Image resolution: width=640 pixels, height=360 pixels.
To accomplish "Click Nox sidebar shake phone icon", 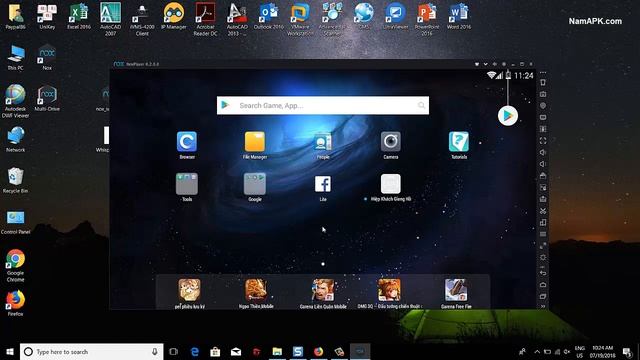I will click(x=543, y=82).
